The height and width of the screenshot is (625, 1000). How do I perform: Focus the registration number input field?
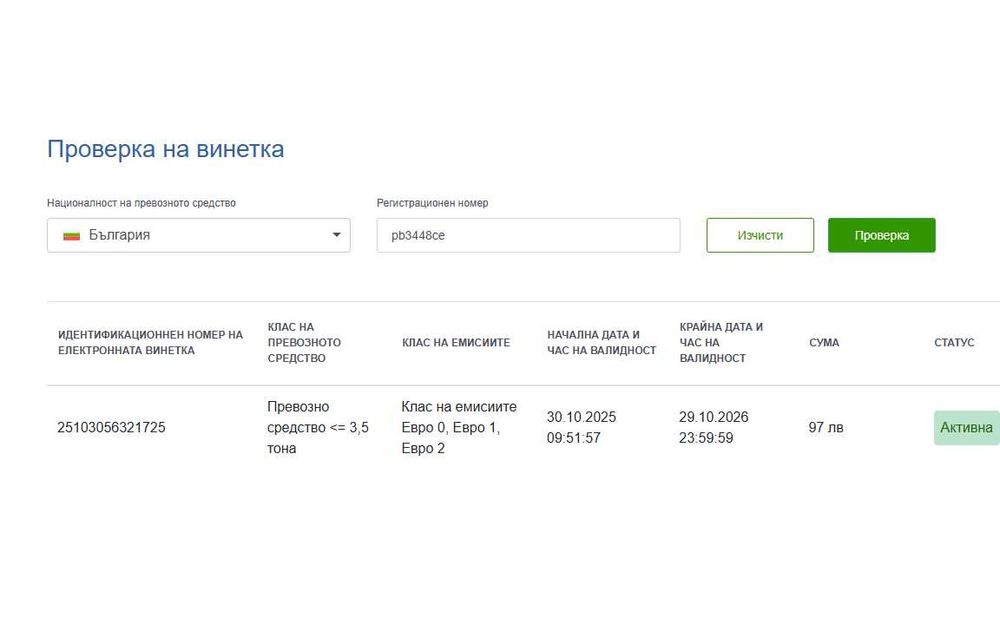528,236
